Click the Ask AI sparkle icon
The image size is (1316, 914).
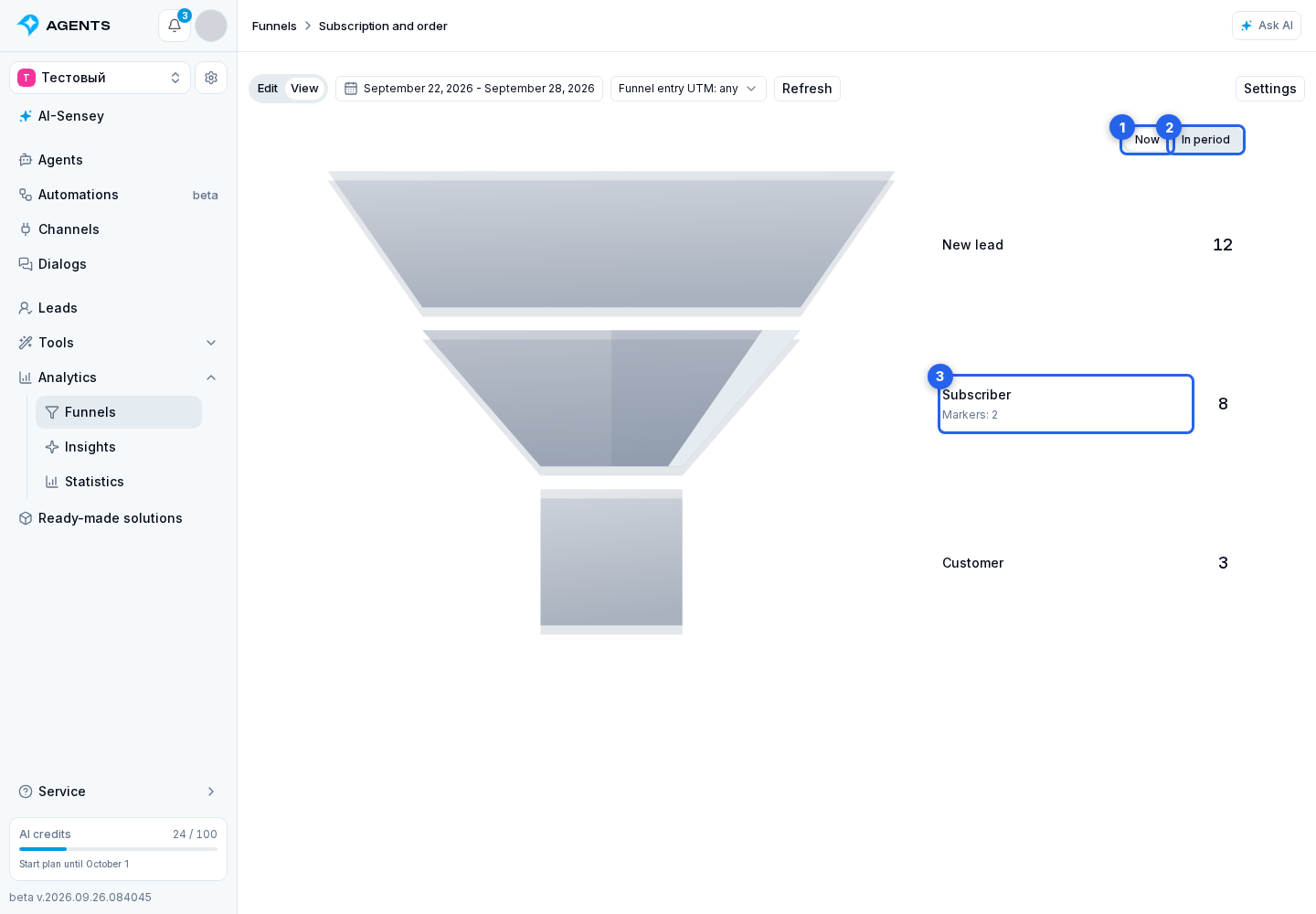pyautogui.click(x=1247, y=26)
